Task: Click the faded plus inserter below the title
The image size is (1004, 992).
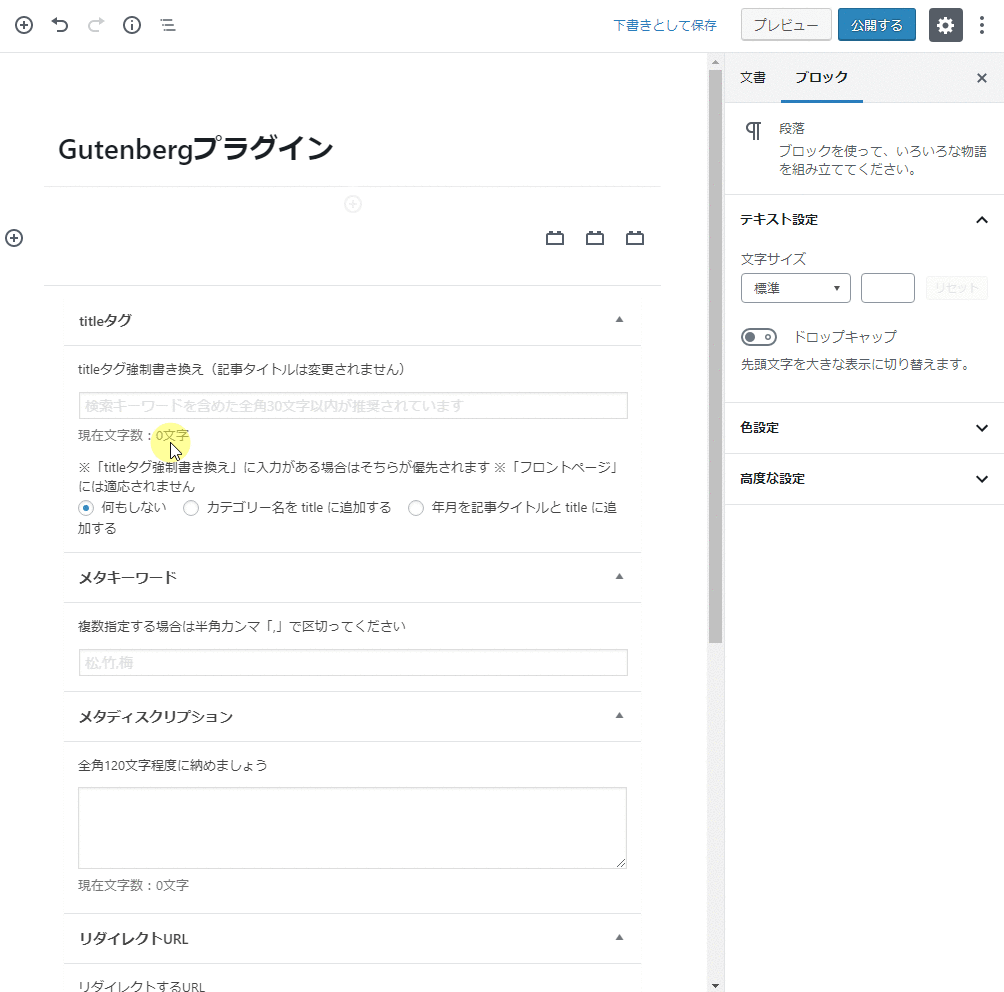Action: [353, 204]
